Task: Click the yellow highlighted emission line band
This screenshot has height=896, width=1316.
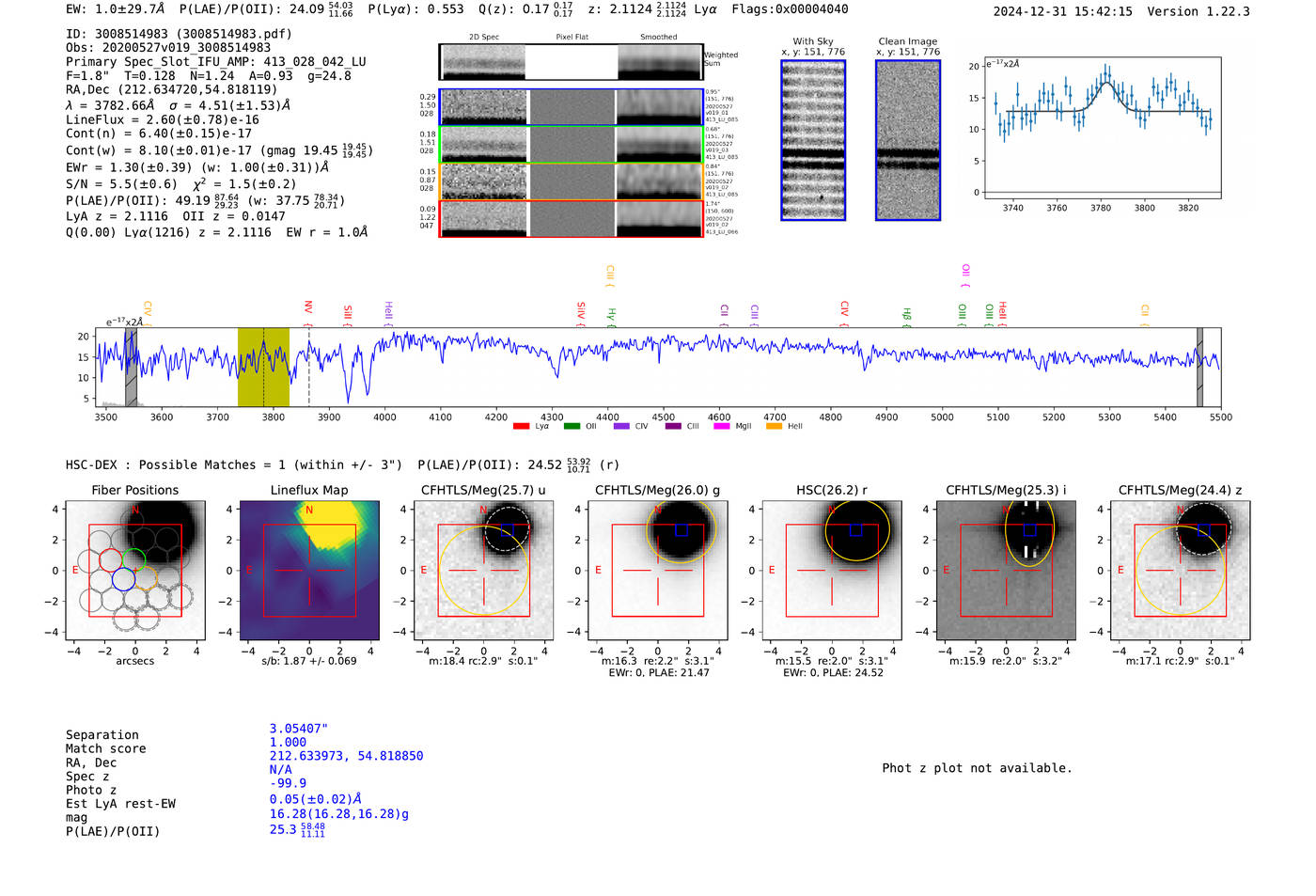Action: (263, 367)
